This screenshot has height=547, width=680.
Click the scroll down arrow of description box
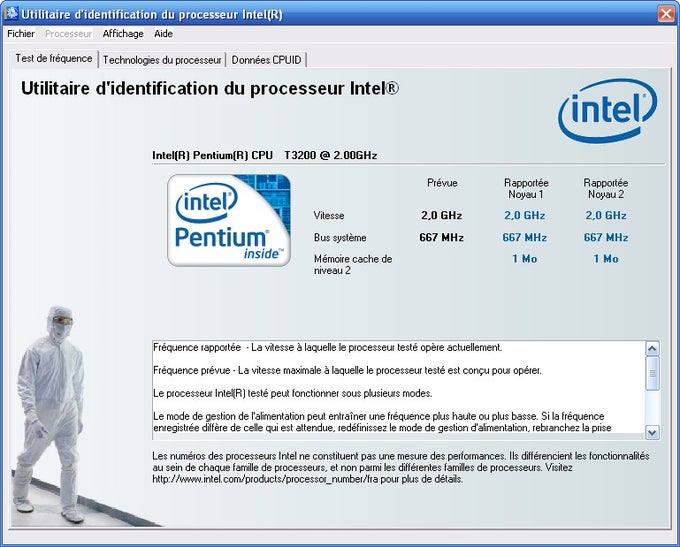click(652, 432)
